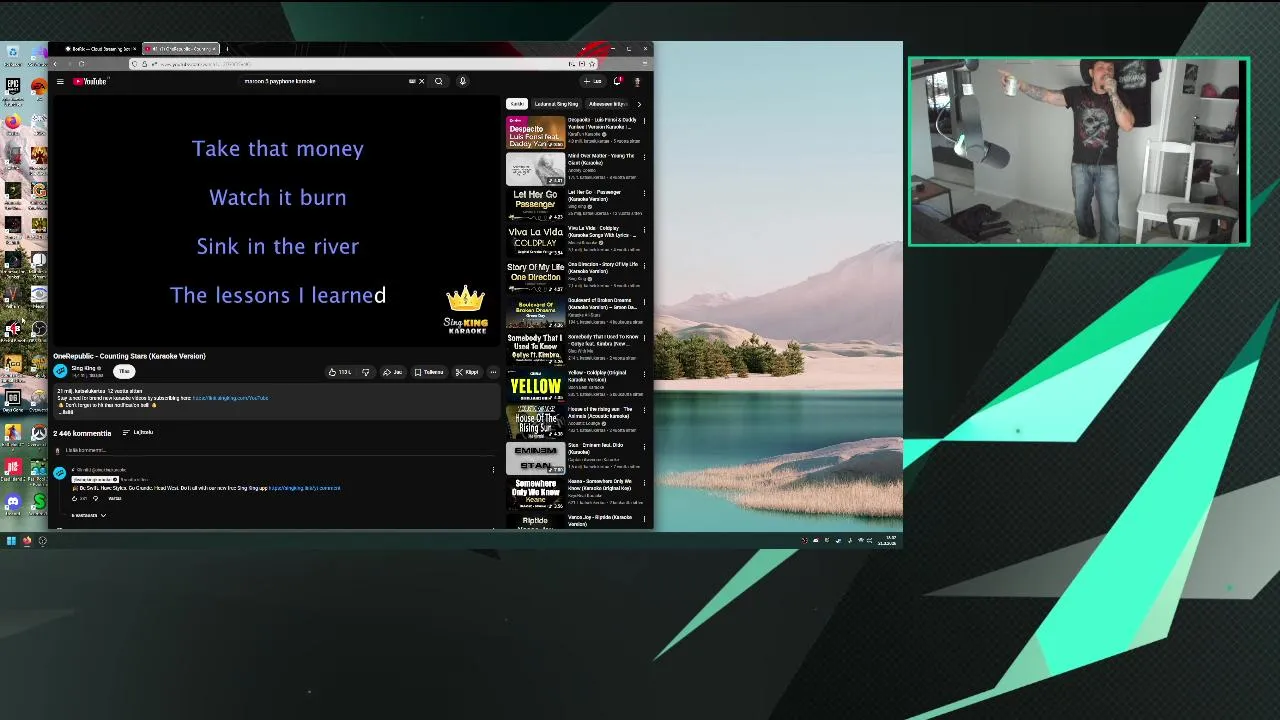
Task: Save the video with the Tallenna button
Action: pyautogui.click(x=429, y=372)
